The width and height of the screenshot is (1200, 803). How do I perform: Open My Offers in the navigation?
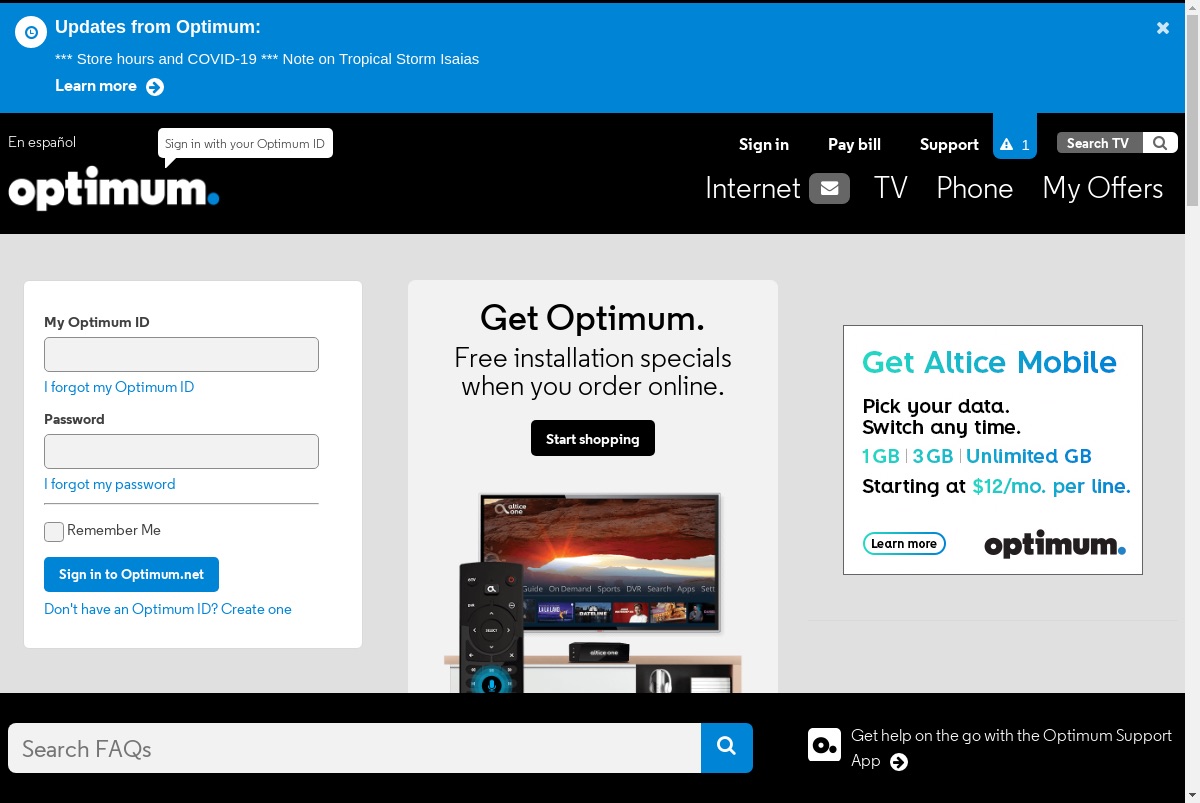(x=1103, y=188)
